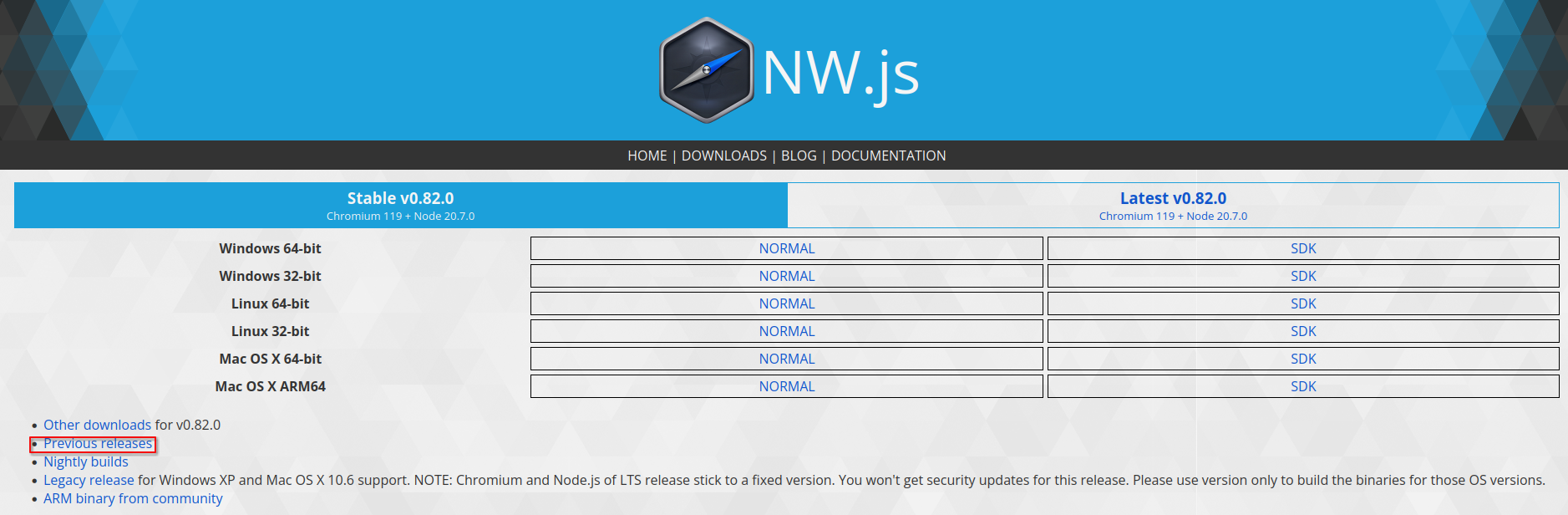Viewport: 1568px width, 515px height.
Task: Download NORMAL build for Windows 64-bit
Action: point(786,248)
